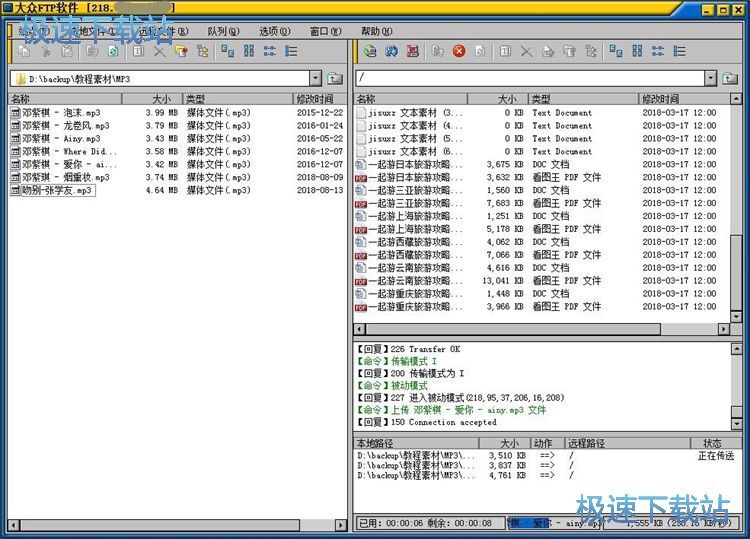Click local pane scroll-right arrow
The height and width of the screenshot is (539, 750).
point(341,525)
